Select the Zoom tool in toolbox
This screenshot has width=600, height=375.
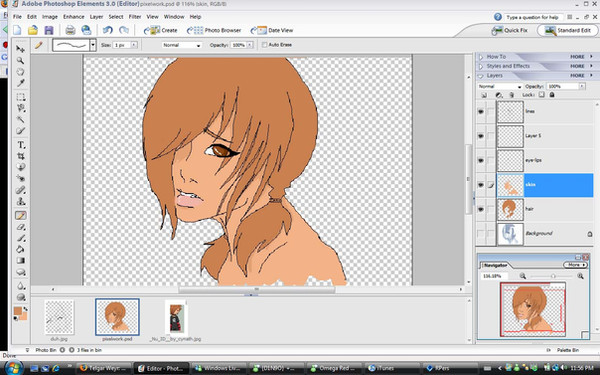(21, 60)
